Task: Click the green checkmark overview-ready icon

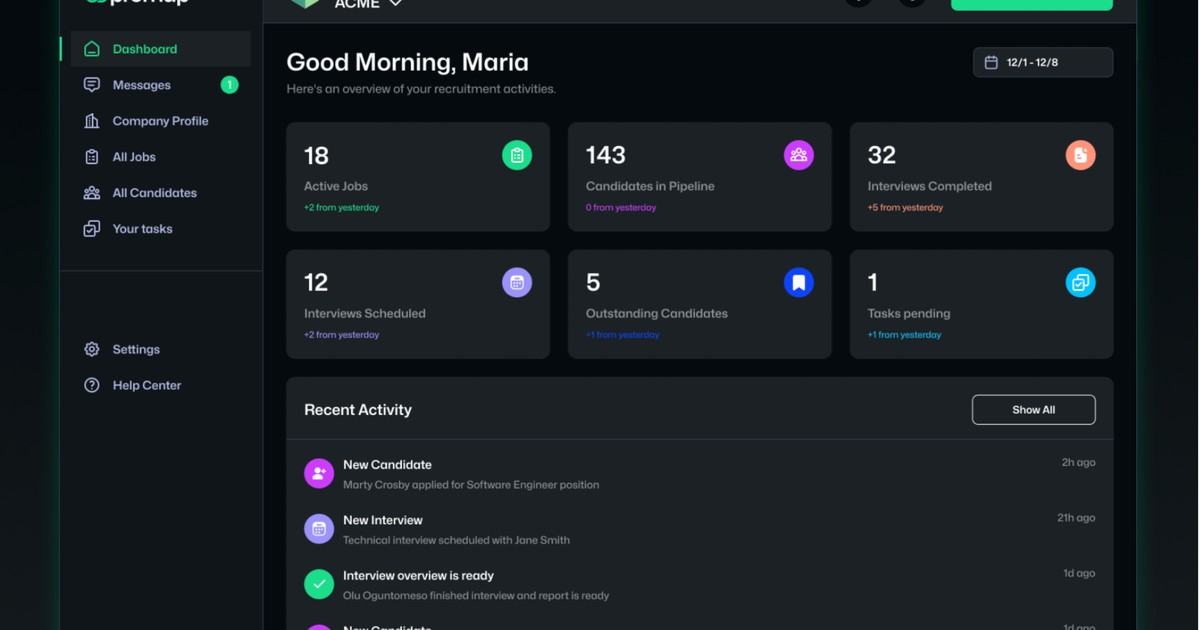Action: coord(319,584)
